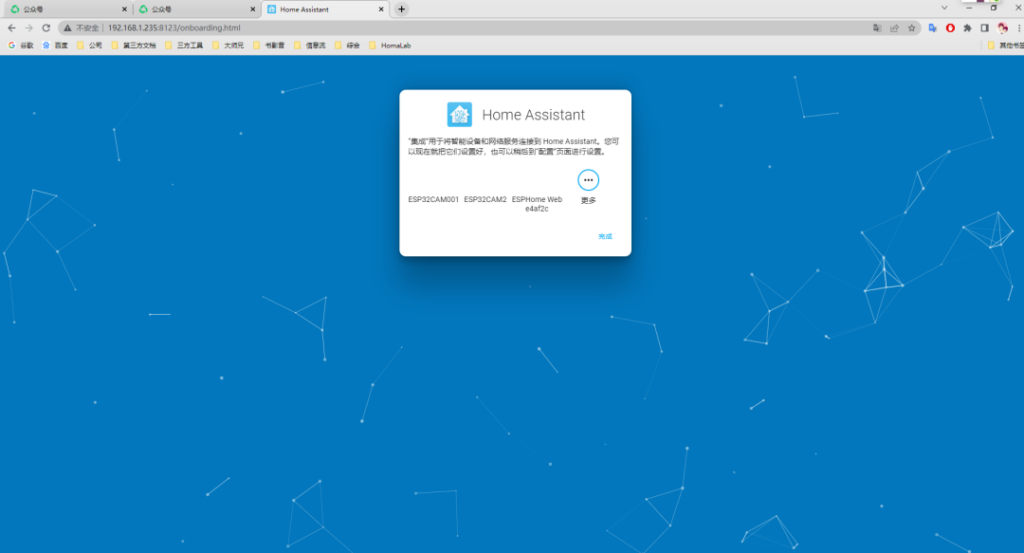Open the profile avatar menu

(1002, 27)
